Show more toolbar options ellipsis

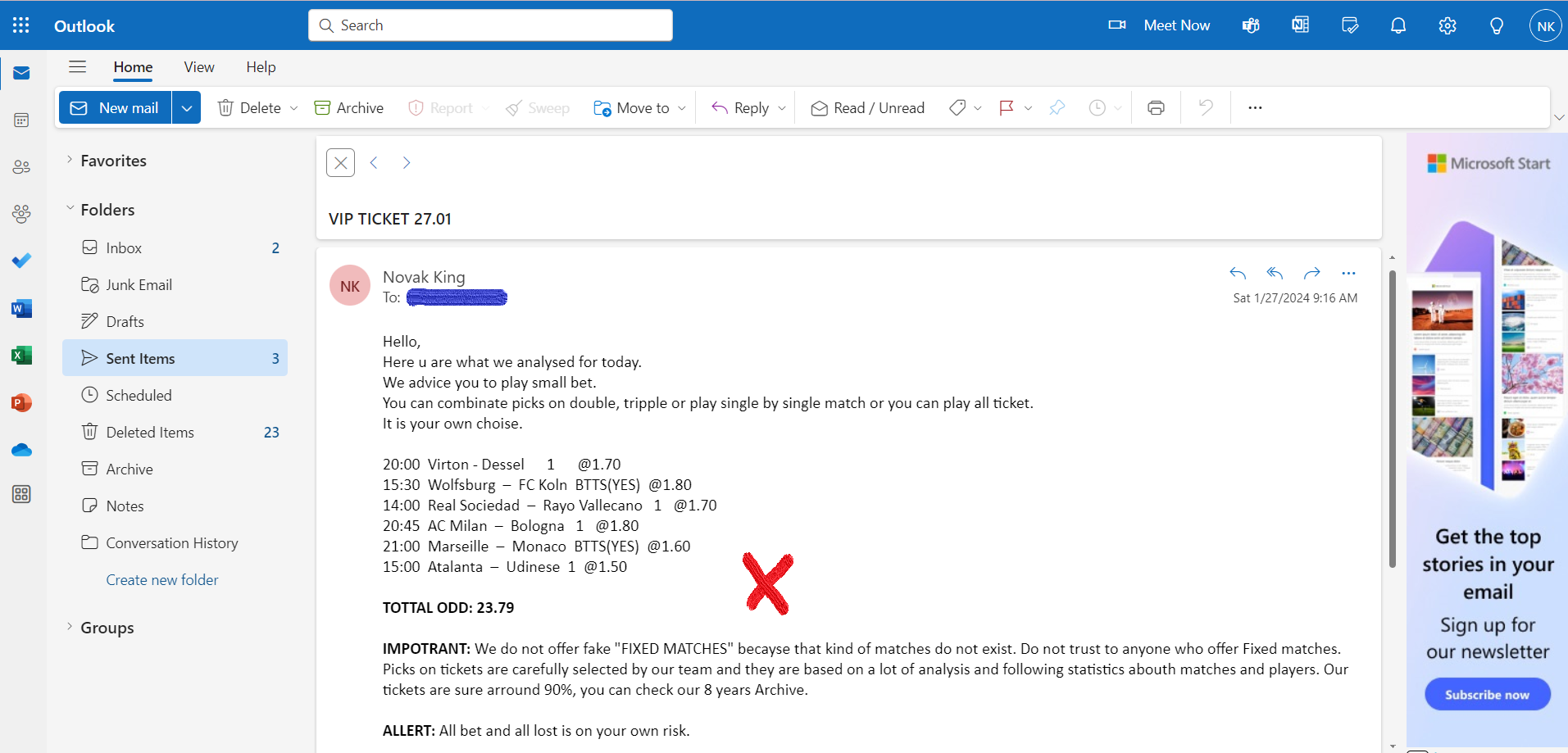pyautogui.click(x=1255, y=107)
